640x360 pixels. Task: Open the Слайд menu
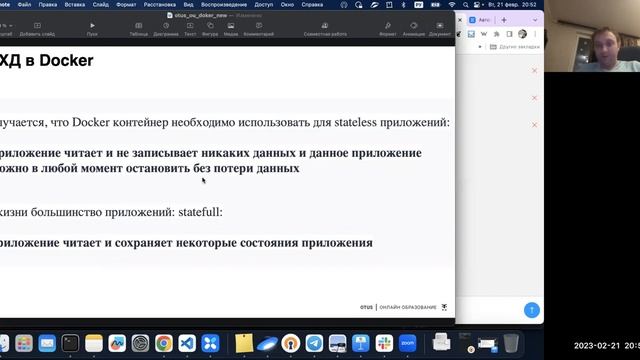click(x=100, y=4)
